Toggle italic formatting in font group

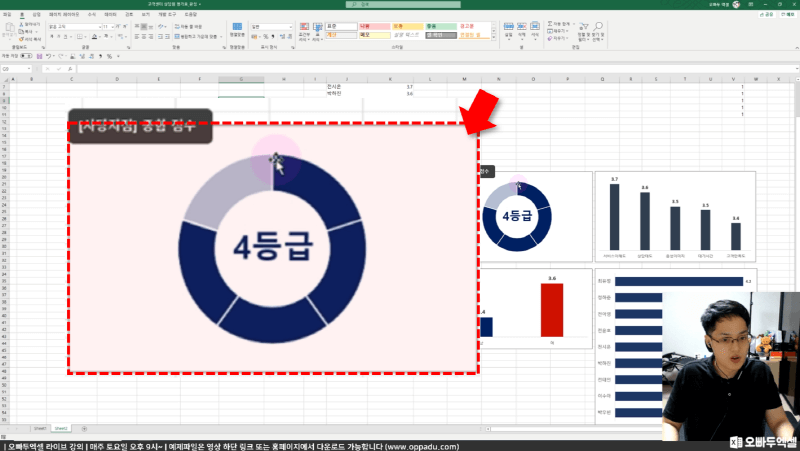[x=58, y=37]
